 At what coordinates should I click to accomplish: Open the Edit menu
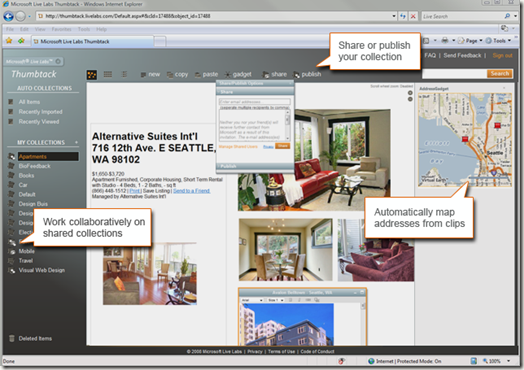pyautogui.click(x=24, y=29)
